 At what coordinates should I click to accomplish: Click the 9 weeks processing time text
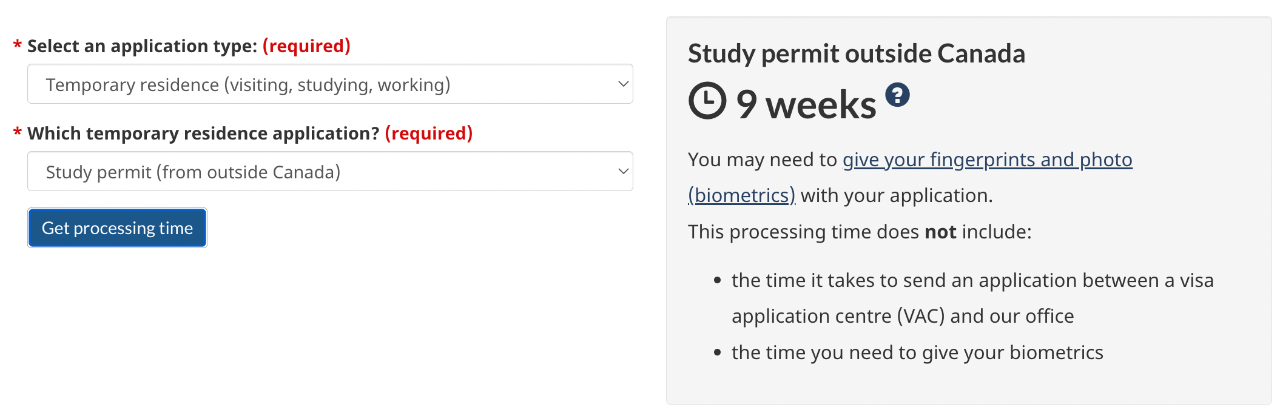(x=806, y=104)
